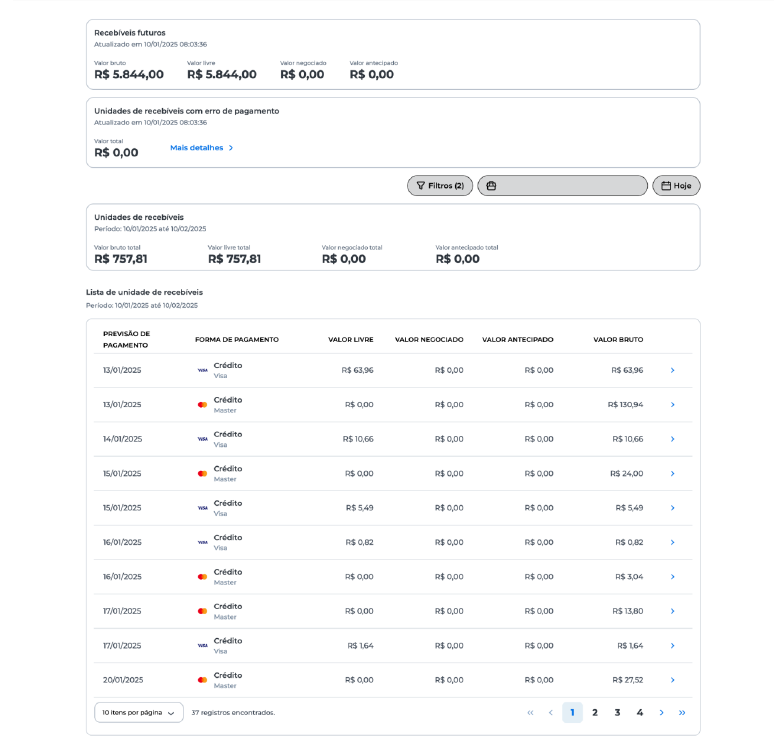
Task: Open the Filtros (2) filter button
Action: 440,186
